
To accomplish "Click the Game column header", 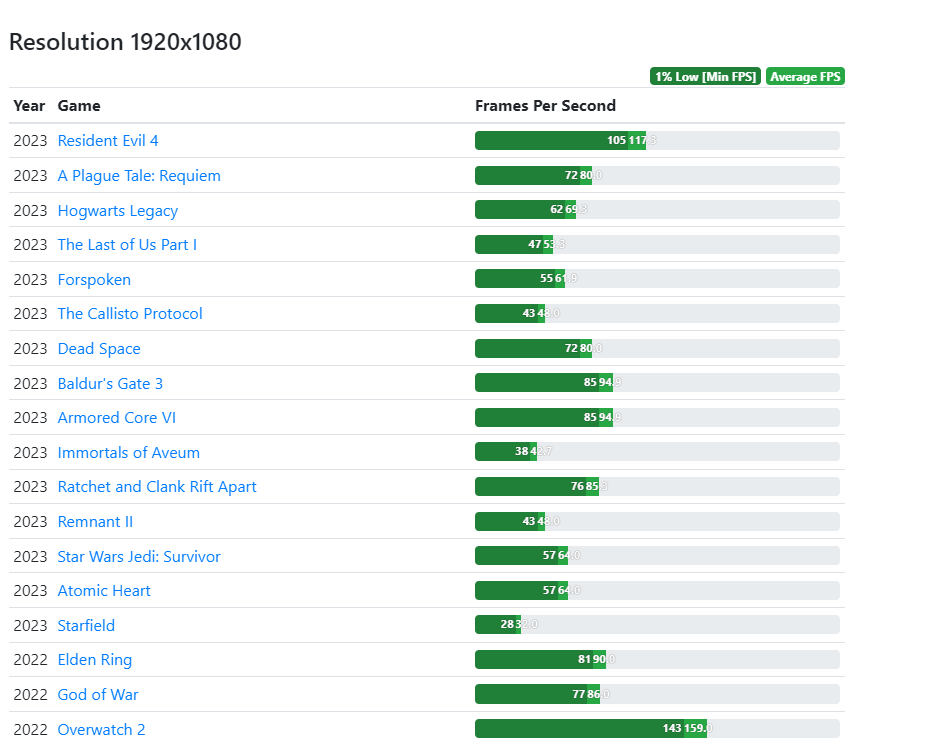I will (x=79, y=106).
